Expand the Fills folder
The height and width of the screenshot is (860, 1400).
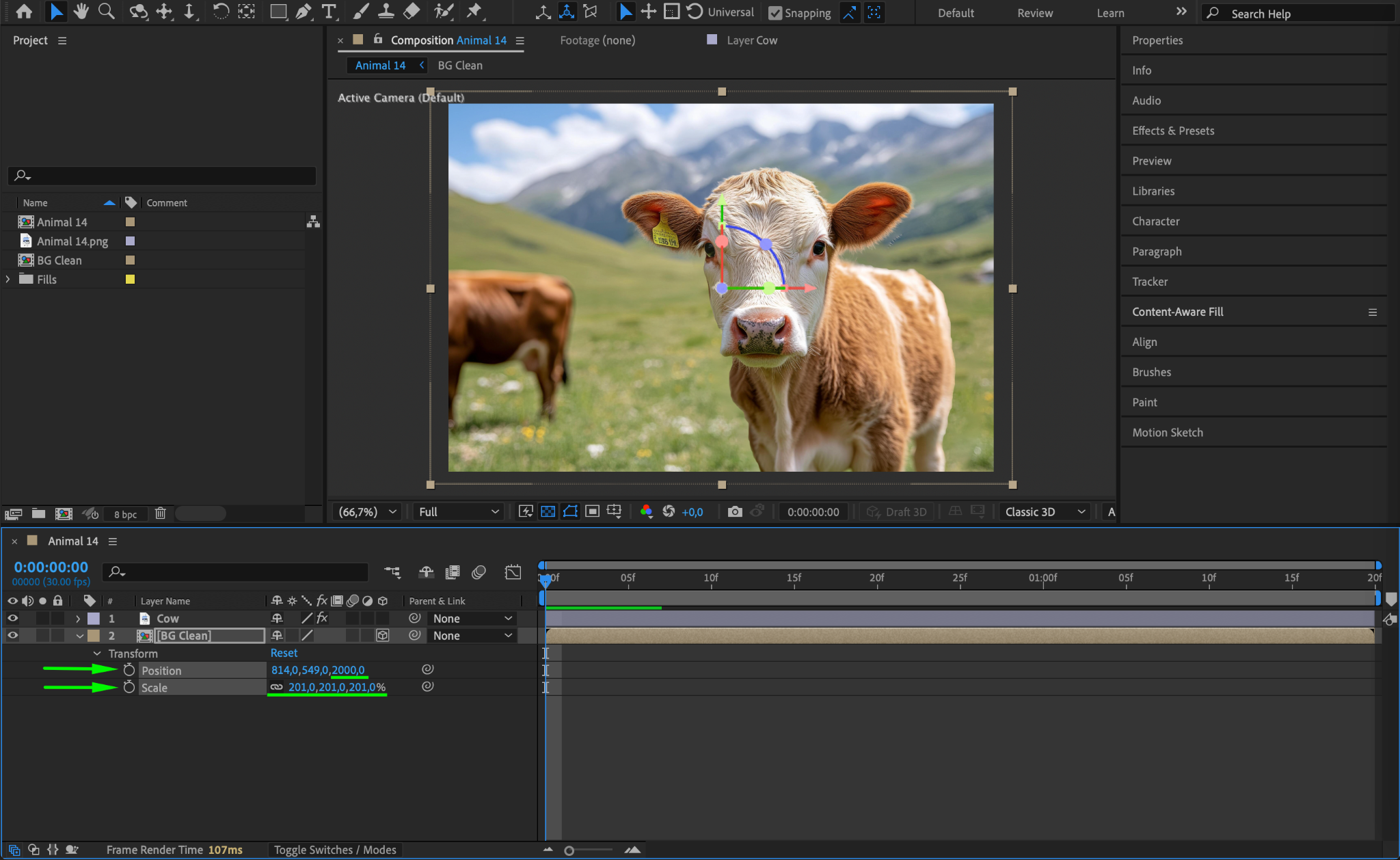[x=8, y=279]
